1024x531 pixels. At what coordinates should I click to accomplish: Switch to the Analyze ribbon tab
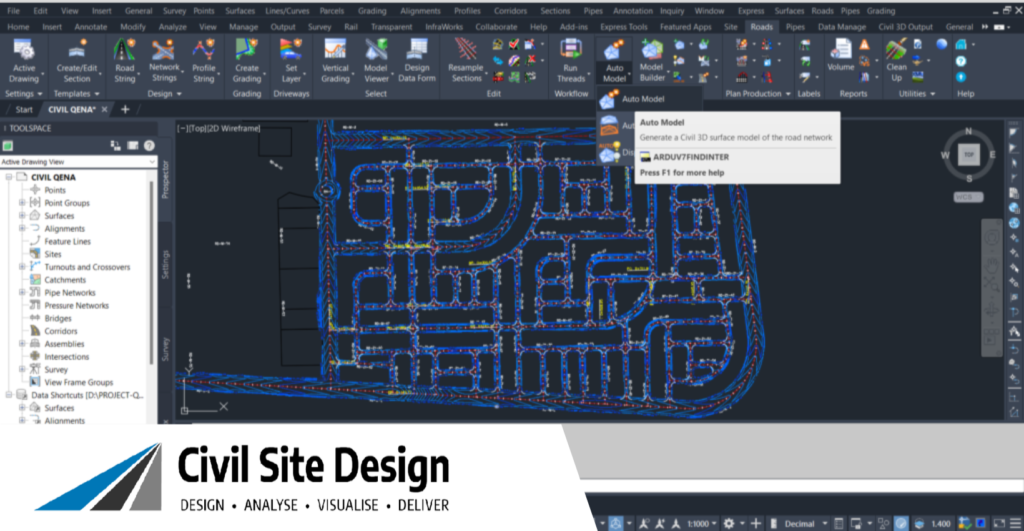pyautogui.click(x=172, y=27)
